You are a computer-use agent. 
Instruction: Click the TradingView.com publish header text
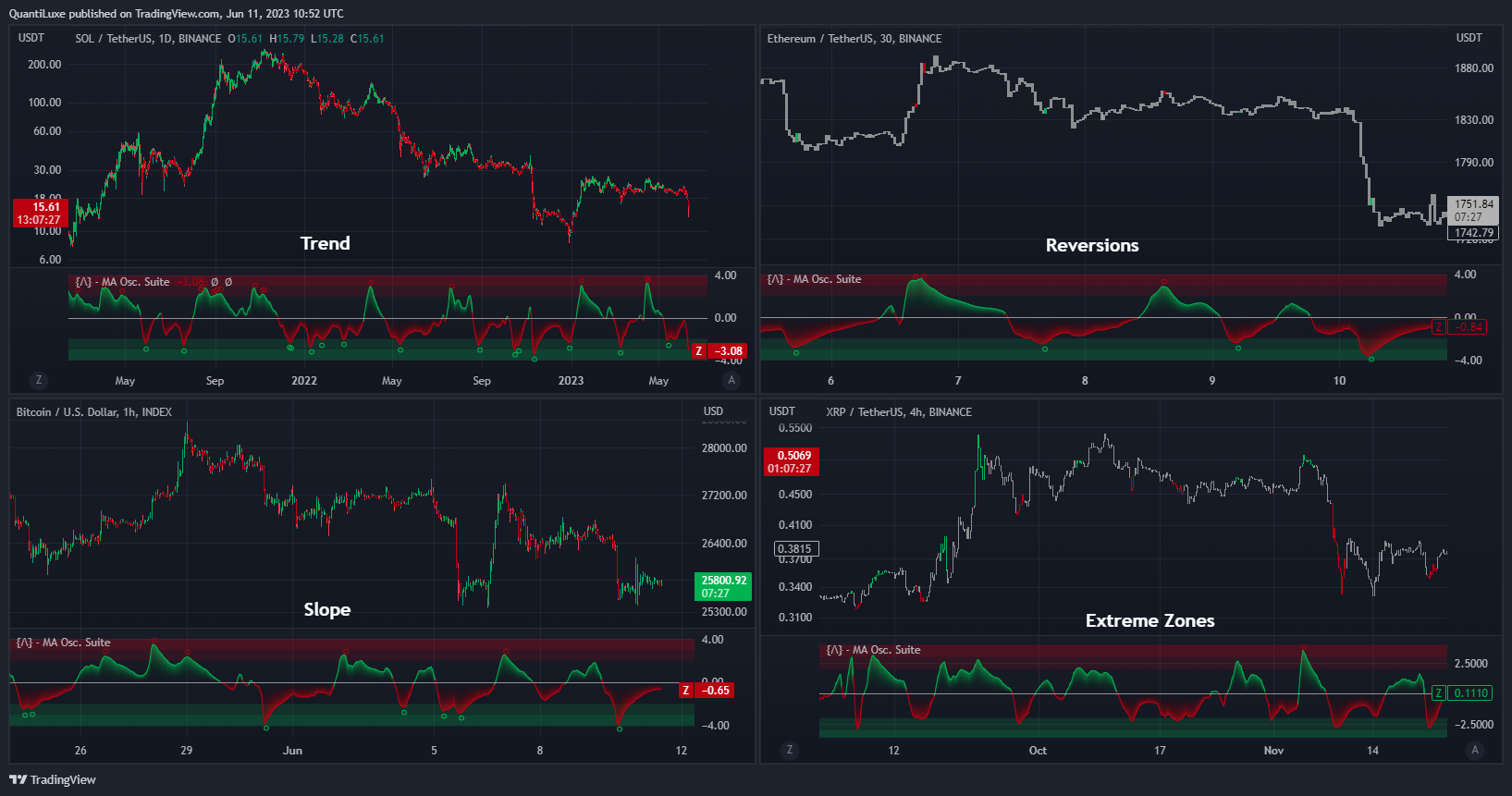tap(176, 14)
